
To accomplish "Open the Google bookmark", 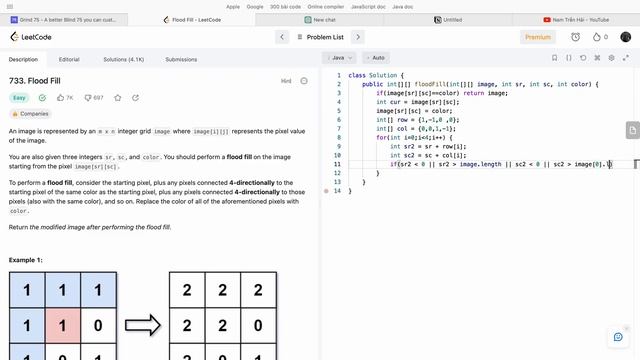I will 255,7.
